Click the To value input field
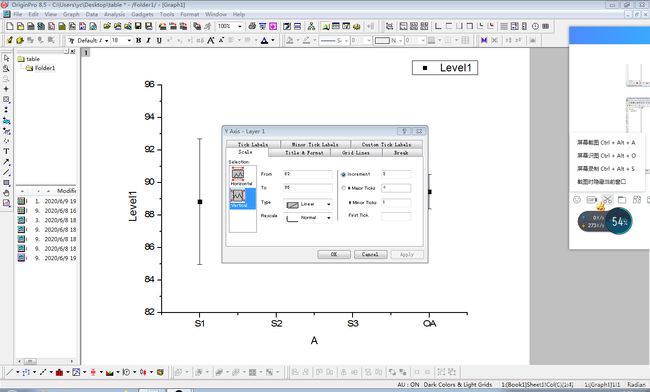This screenshot has width=650, height=392. pos(308,188)
